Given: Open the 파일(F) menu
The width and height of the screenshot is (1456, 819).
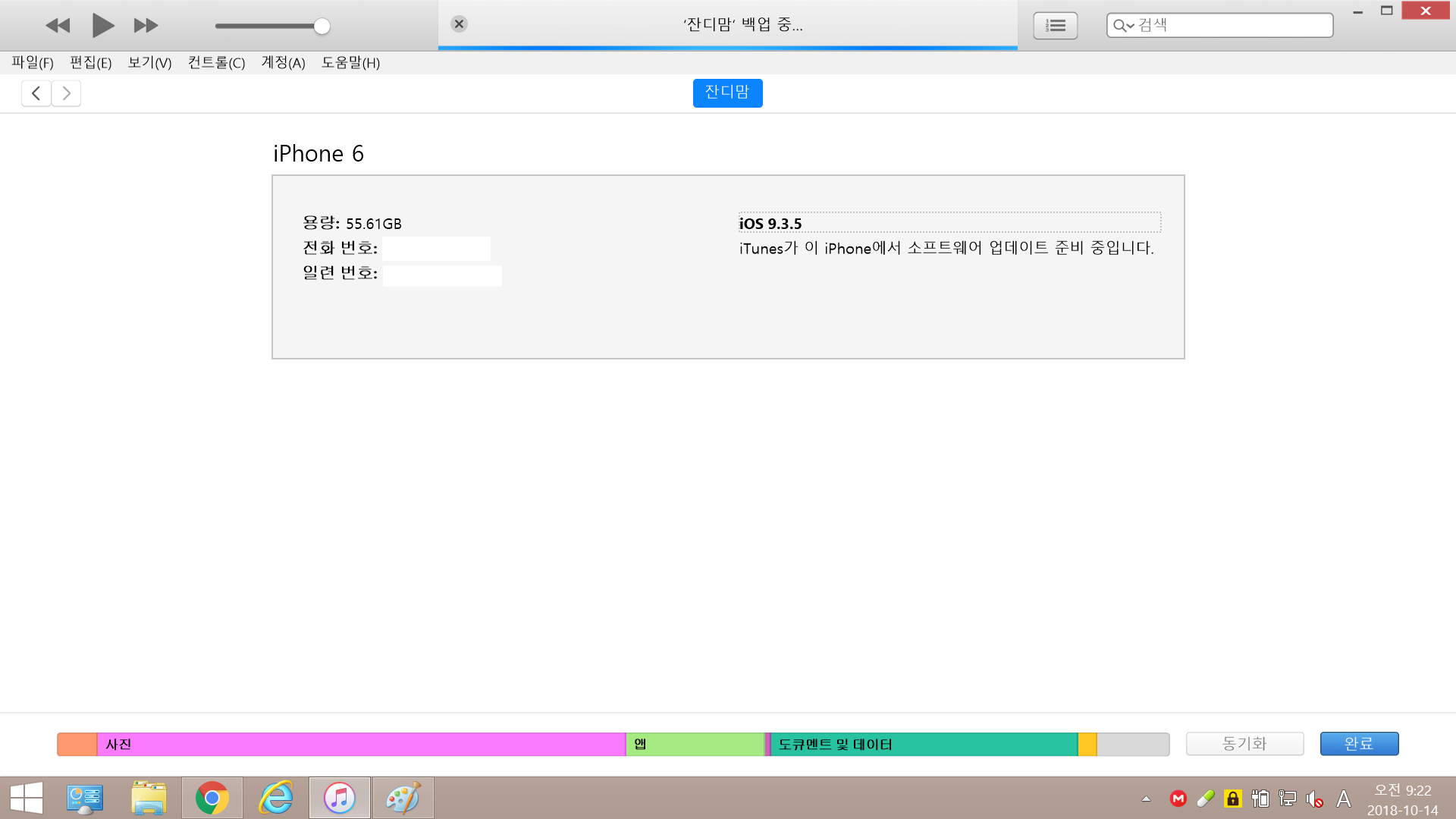Looking at the screenshot, I should [33, 63].
